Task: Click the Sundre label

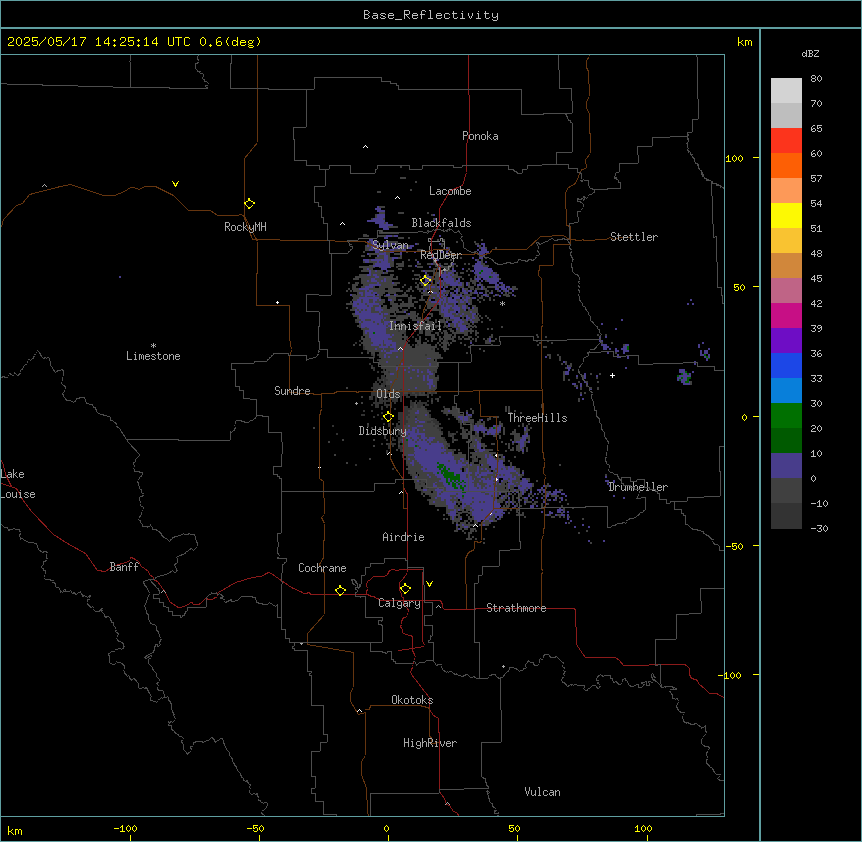Action: (292, 391)
